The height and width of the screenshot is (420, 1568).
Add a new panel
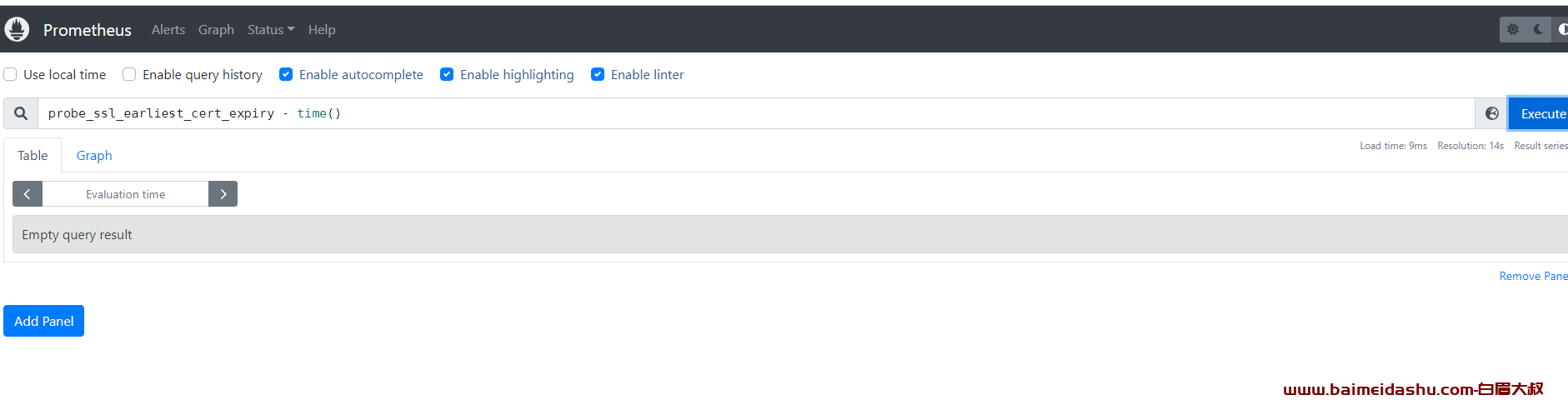(44, 321)
